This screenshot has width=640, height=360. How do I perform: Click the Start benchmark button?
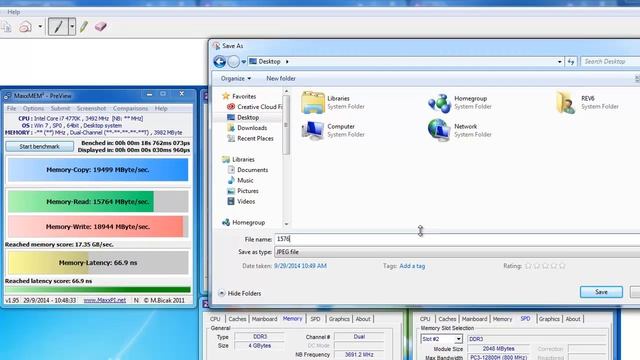(40, 147)
